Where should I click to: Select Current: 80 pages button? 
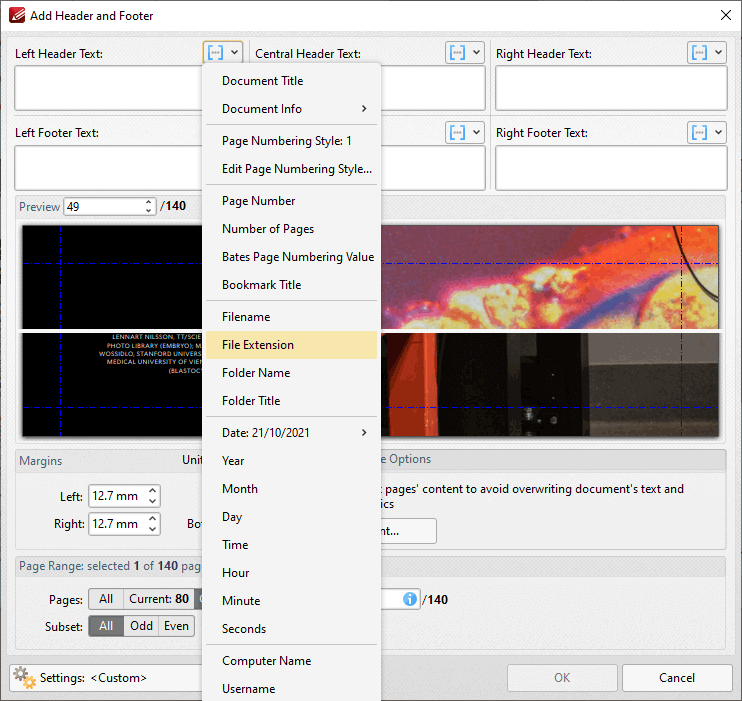pos(158,599)
